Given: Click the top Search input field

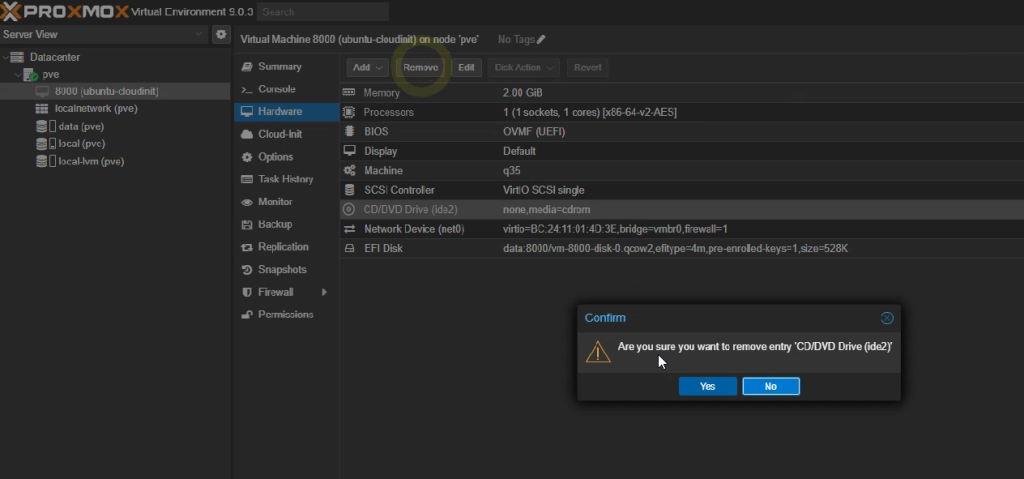Looking at the screenshot, I should click(323, 12).
